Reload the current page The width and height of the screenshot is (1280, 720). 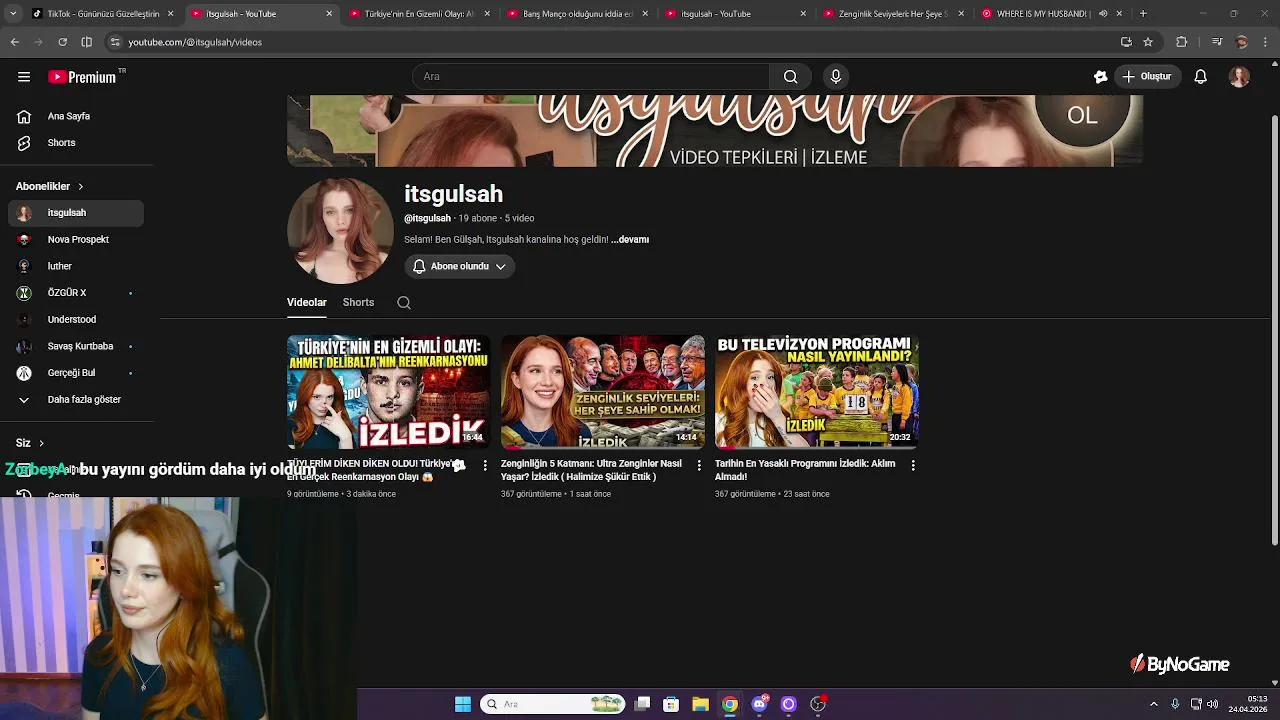(62, 42)
